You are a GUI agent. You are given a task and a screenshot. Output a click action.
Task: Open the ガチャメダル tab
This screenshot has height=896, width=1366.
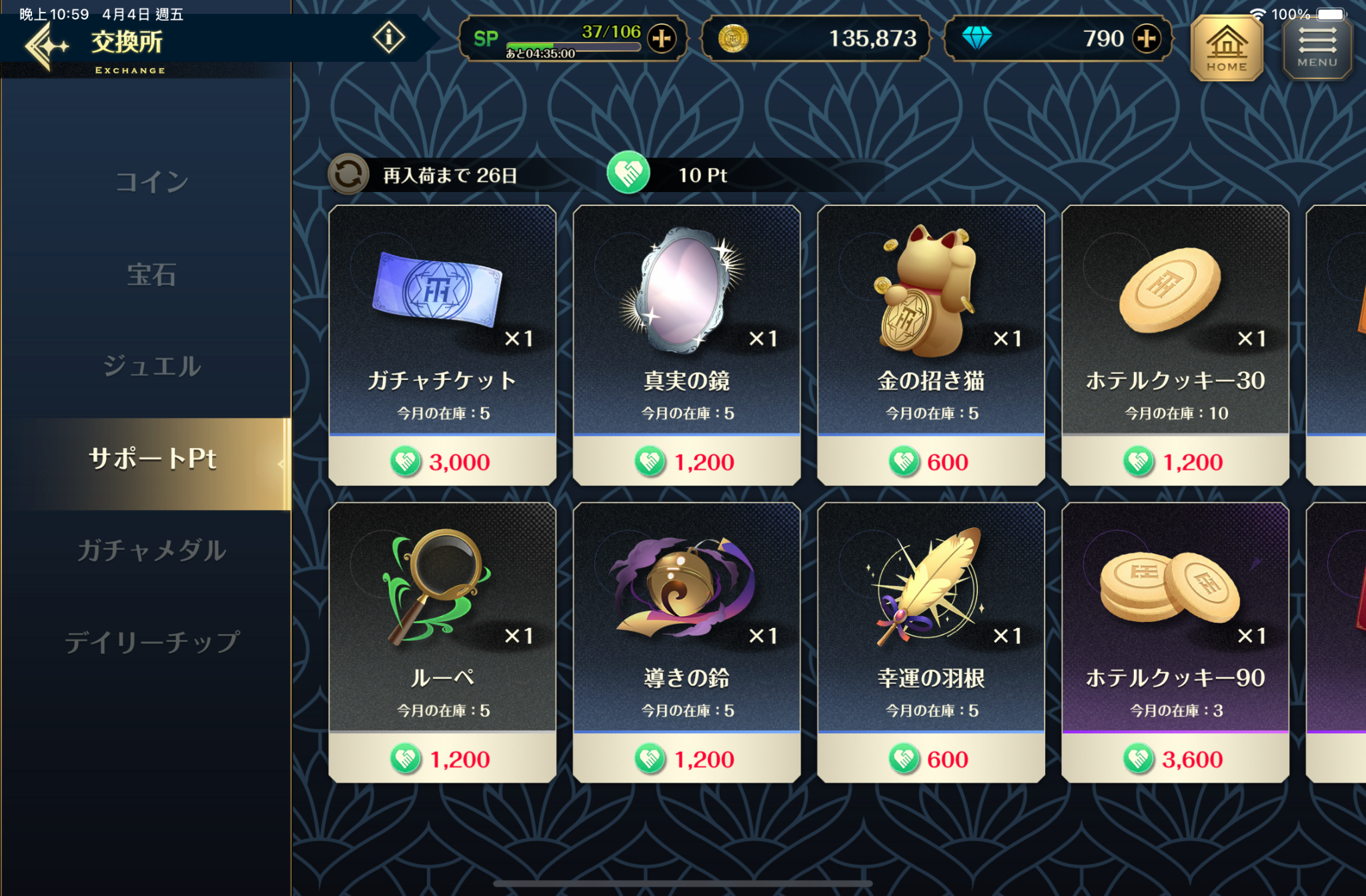click(x=152, y=551)
